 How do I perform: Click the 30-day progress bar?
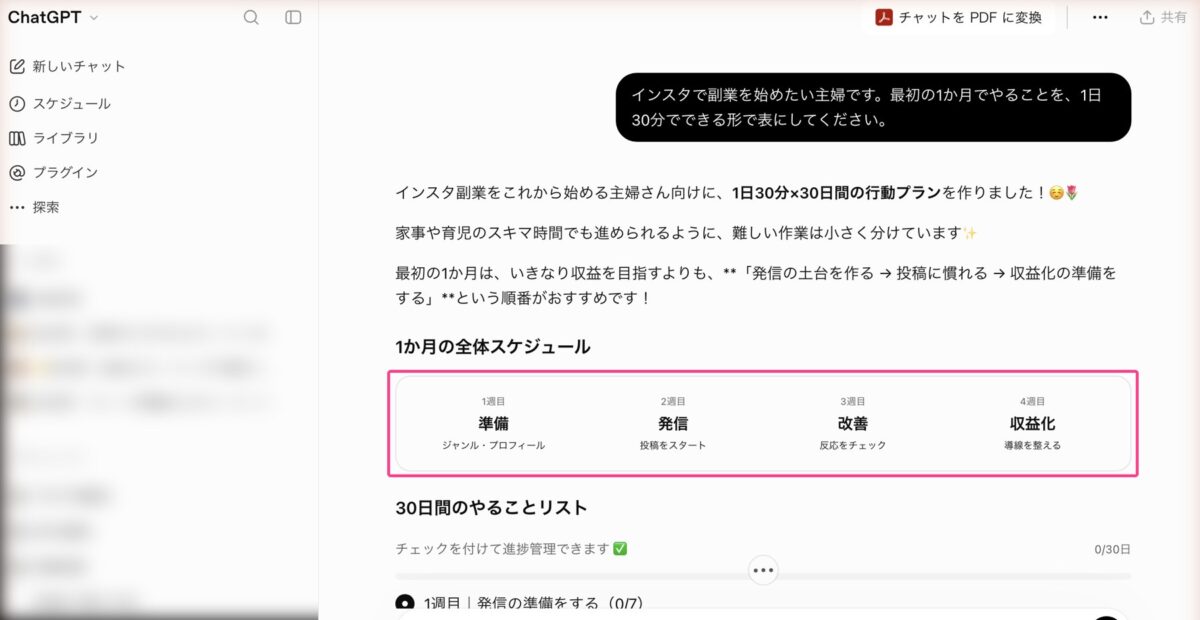[x=763, y=576]
